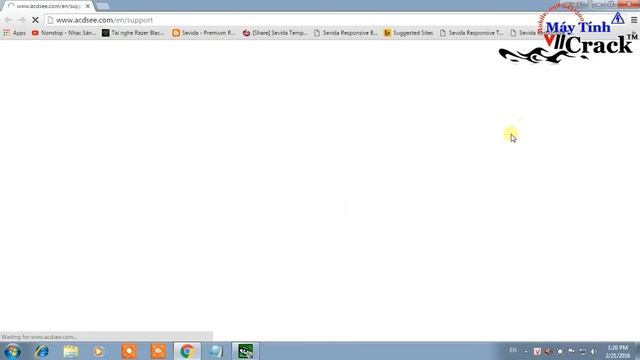The width and height of the screenshot is (640, 360).
Task: Launch Internet Explorer from taskbar
Action: tap(42, 351)
